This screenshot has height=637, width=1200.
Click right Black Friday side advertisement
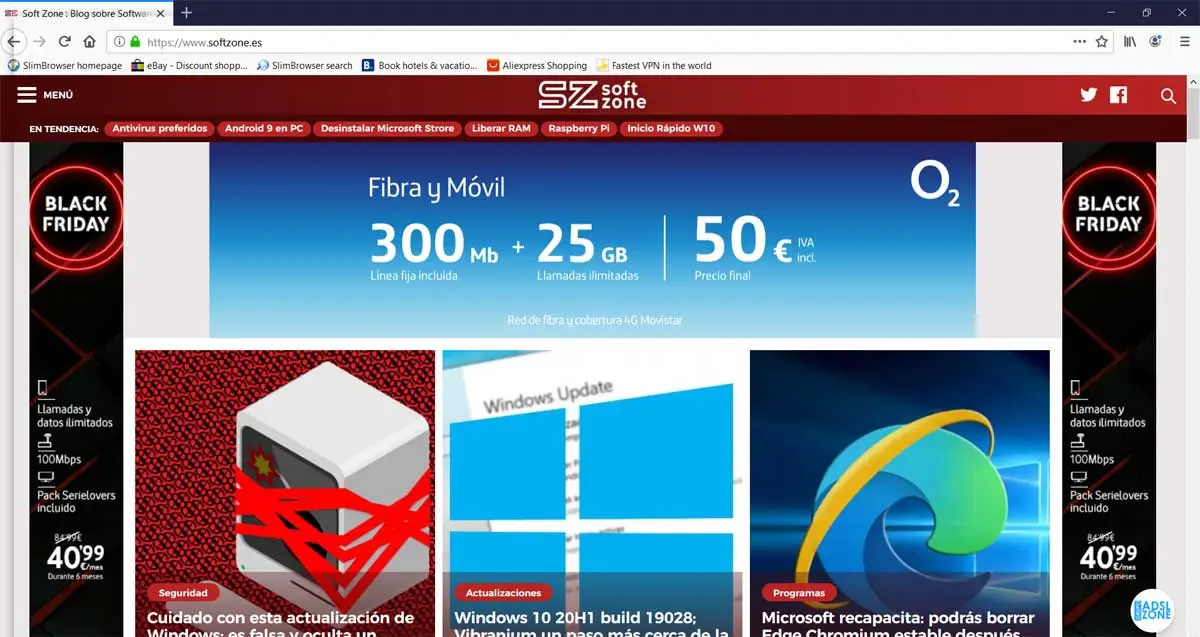pyautogui.click(x=1109, y=389)
